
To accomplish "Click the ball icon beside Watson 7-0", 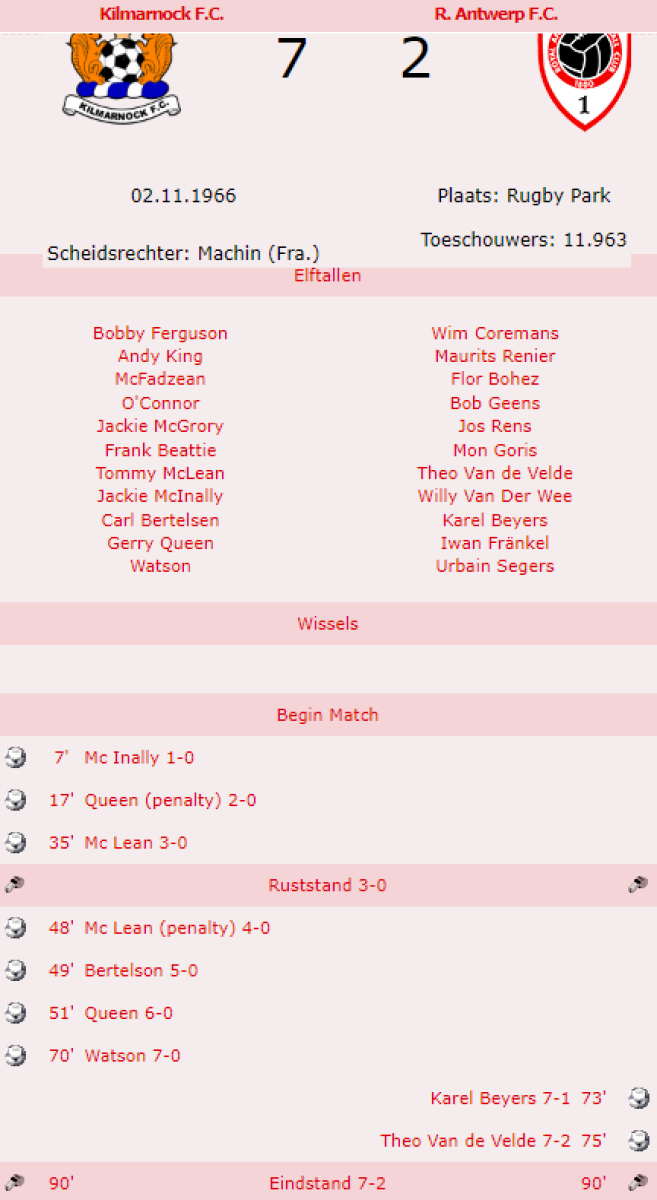I will (15, 1055).
